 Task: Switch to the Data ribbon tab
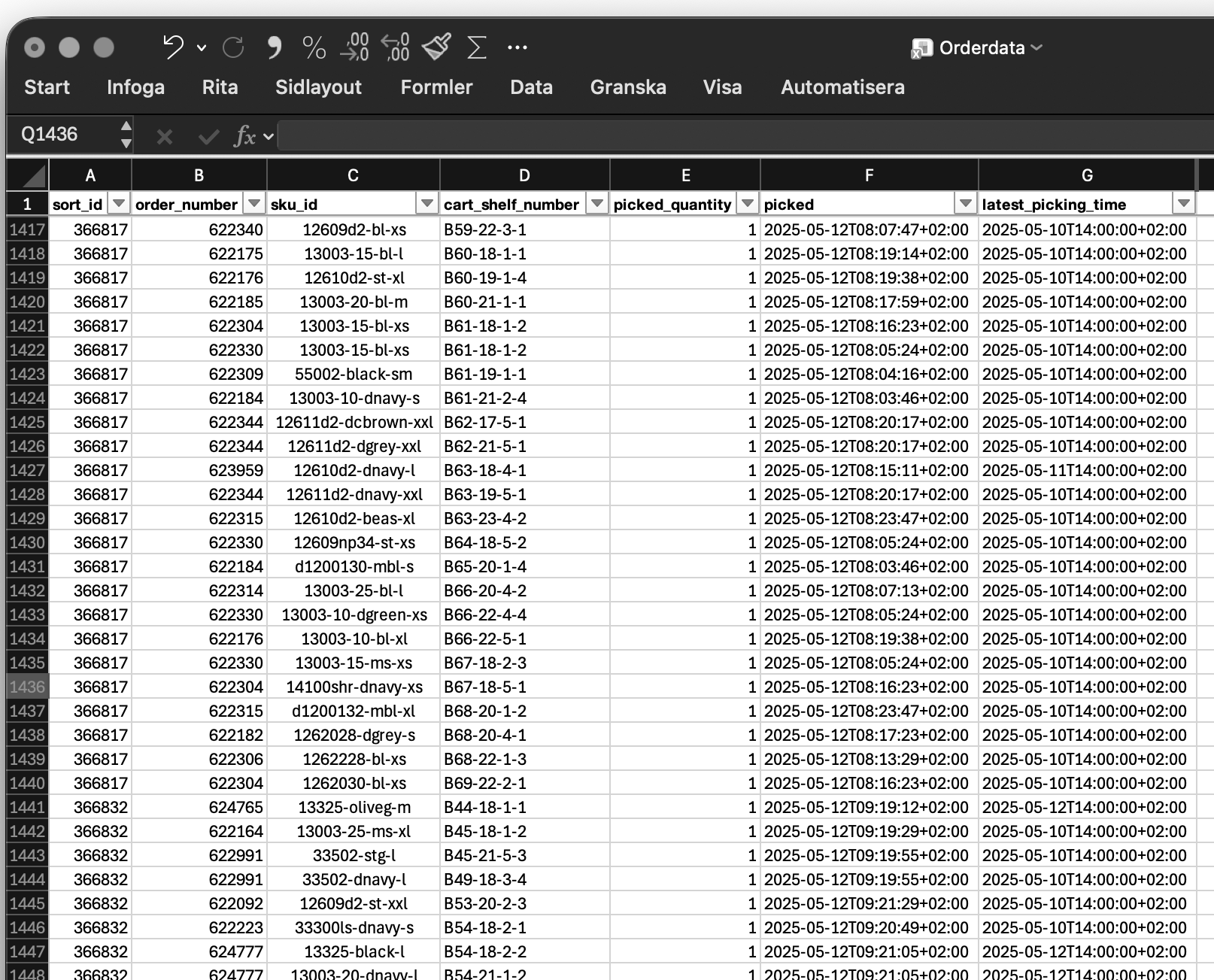click(x=531, y=86)
